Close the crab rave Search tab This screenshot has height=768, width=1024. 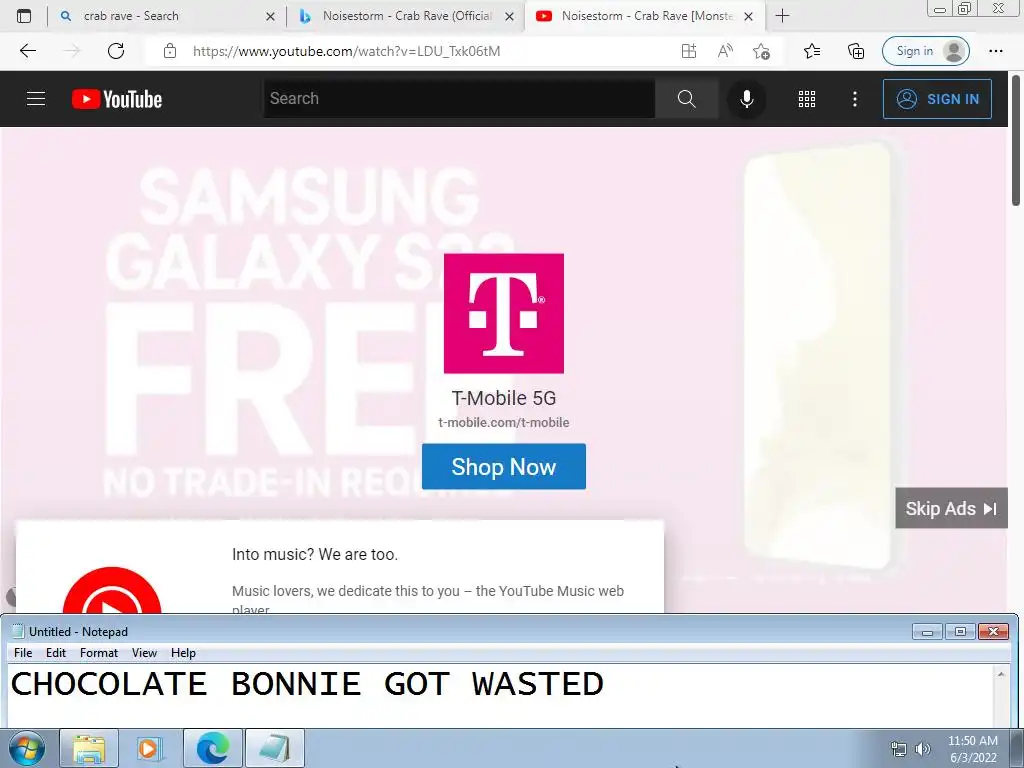point(270,16)
